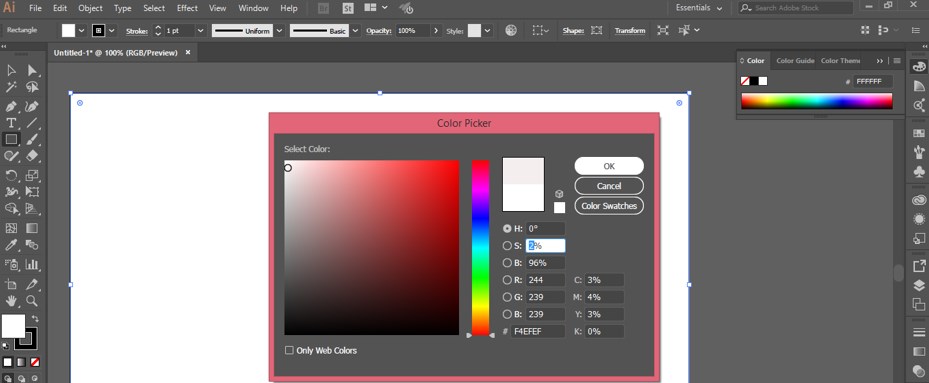Select the Curvature tool
The width and height of the screenshot is (929, 383).
click(x=32, y=106)
